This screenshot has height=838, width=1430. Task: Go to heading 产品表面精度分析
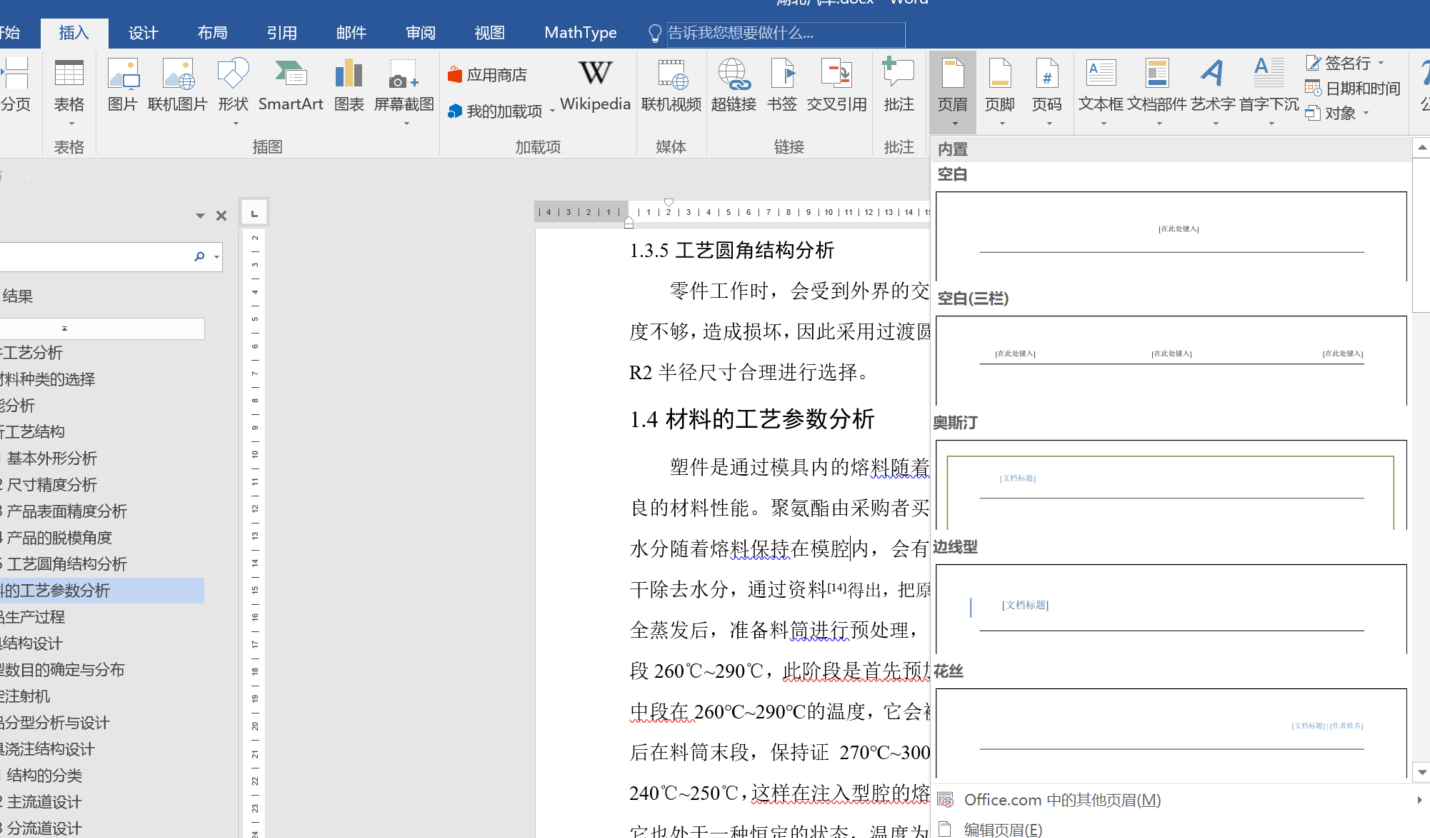click(x=65, y=511)
